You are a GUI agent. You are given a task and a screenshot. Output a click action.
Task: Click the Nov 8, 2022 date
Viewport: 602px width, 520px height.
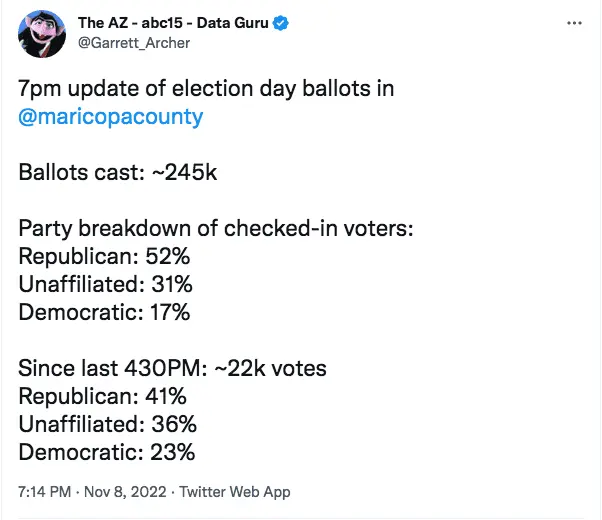tap(117, 492)
